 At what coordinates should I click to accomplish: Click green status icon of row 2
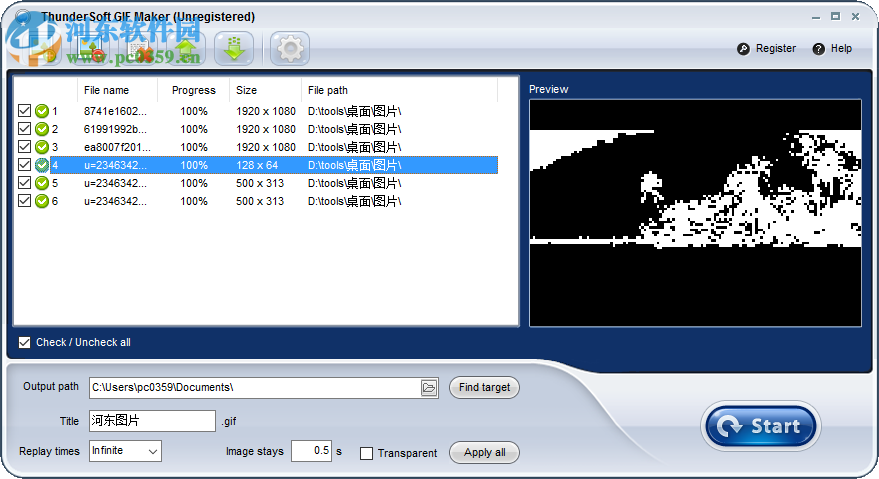click(41, 129)
